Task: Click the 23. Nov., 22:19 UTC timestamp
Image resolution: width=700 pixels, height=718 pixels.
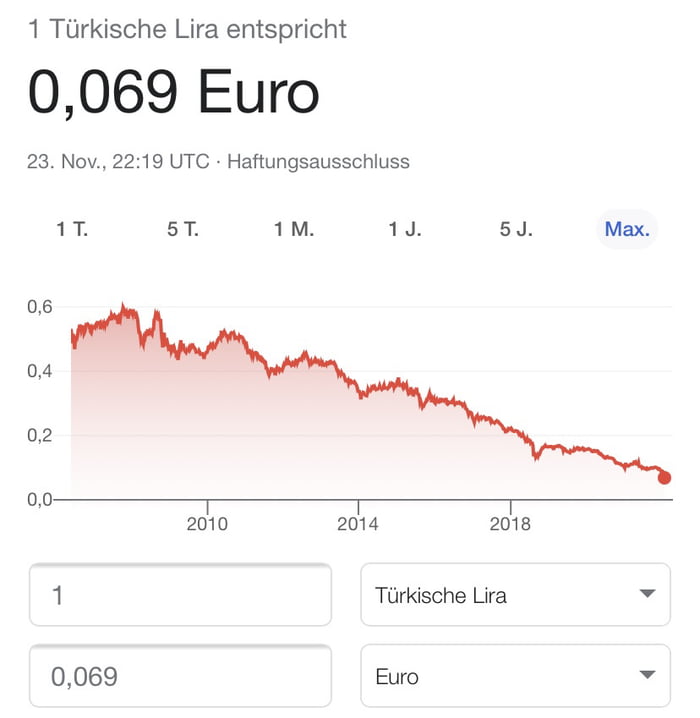Action: 117,161
